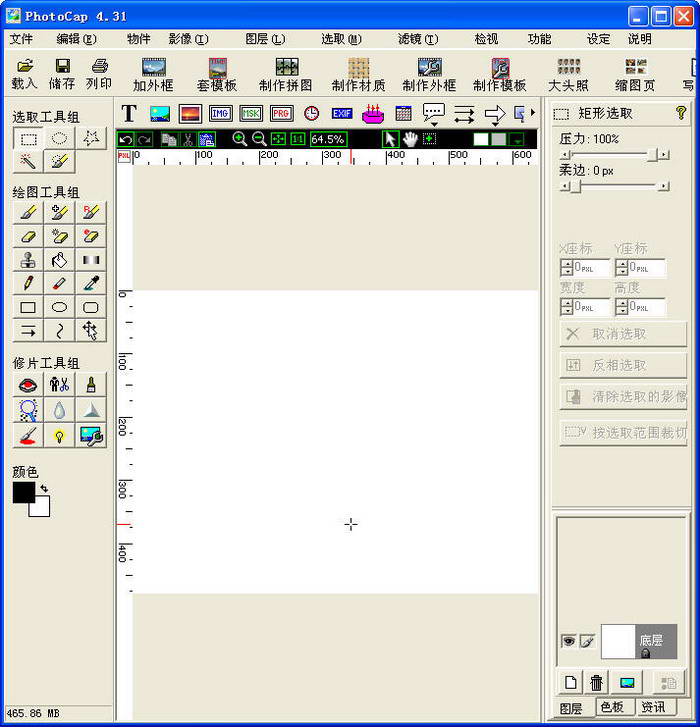Click the zoom out magnifier
700x727 pixels.
tap(259, 139)
